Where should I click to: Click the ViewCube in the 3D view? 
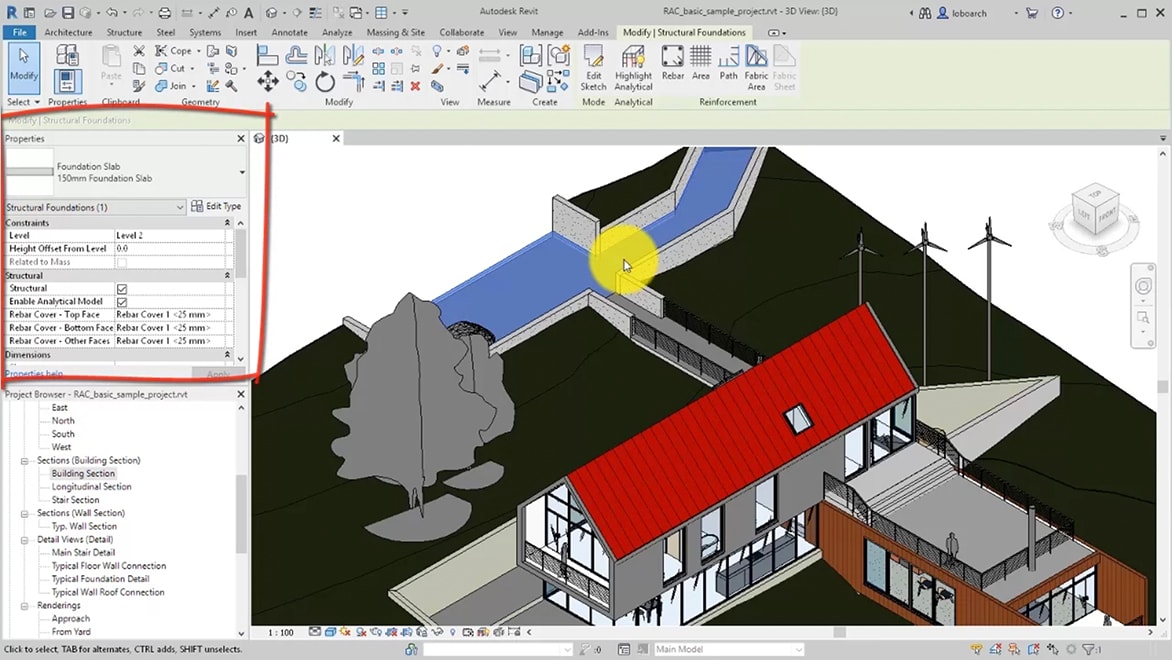(x=1093, y=213)
